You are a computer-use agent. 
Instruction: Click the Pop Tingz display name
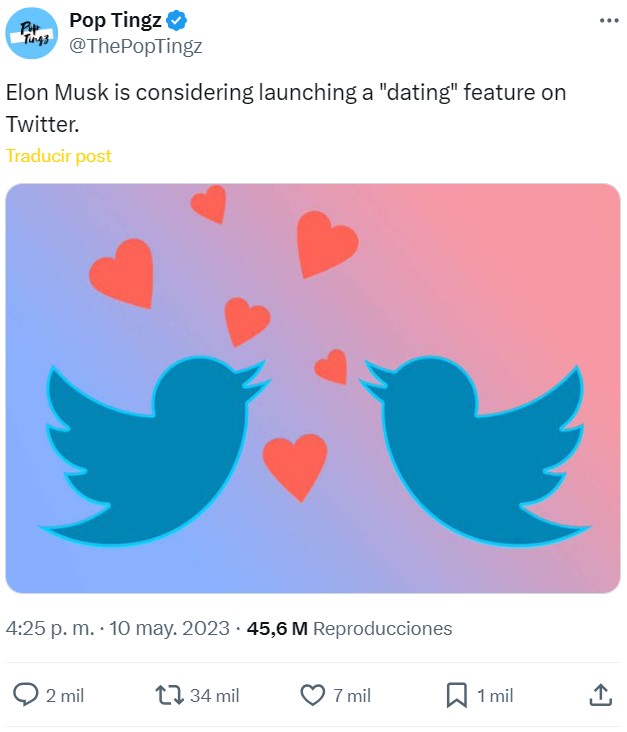pyautogui.click(x=115, y=21)
